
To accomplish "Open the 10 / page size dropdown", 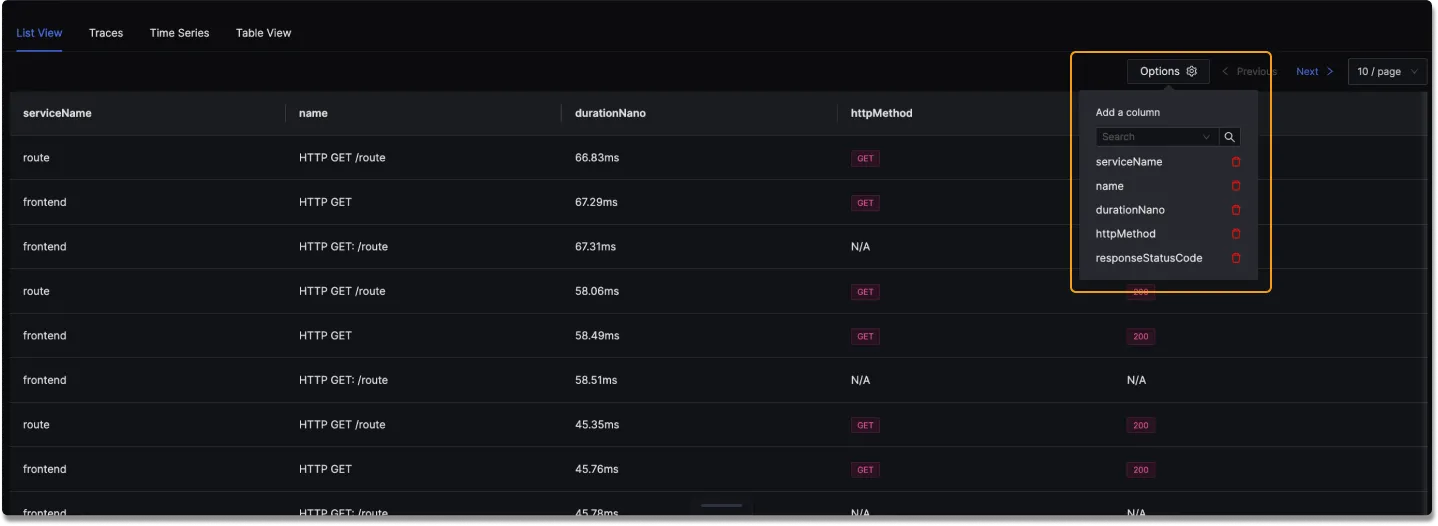I will pos(1387,71).
